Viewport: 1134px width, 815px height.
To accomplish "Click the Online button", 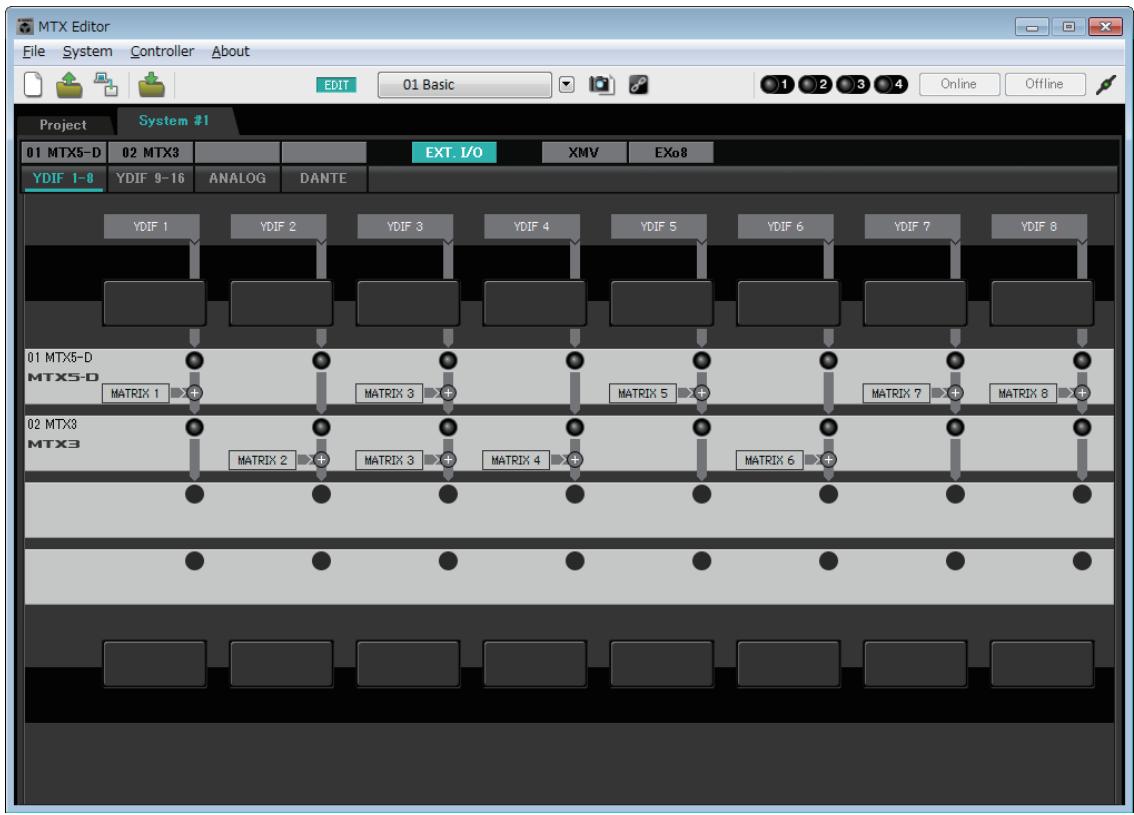I will pyautogui.click(x=959, y=84).
